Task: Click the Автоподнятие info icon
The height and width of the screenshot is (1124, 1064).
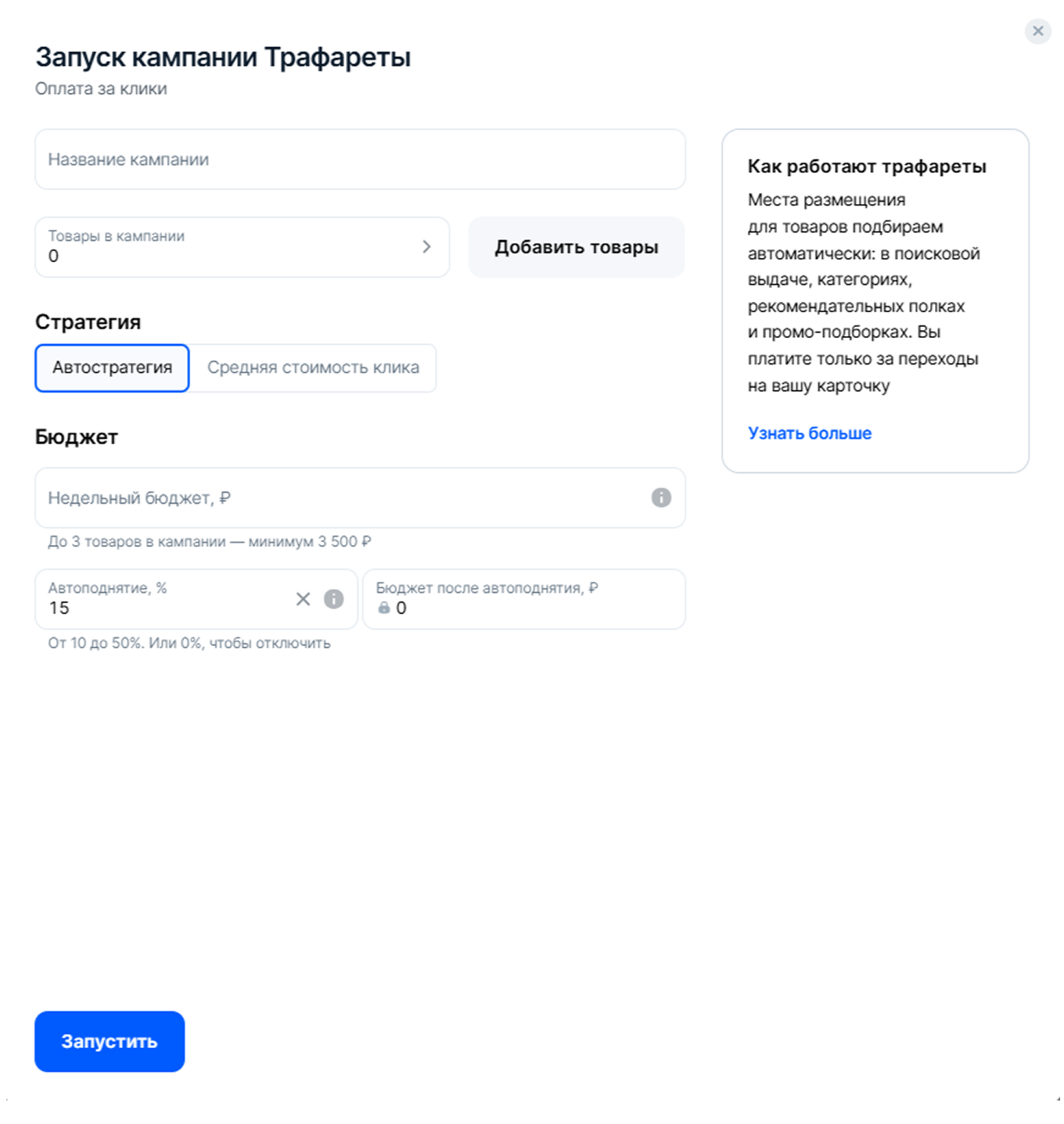Action: (x=332, y=599)
